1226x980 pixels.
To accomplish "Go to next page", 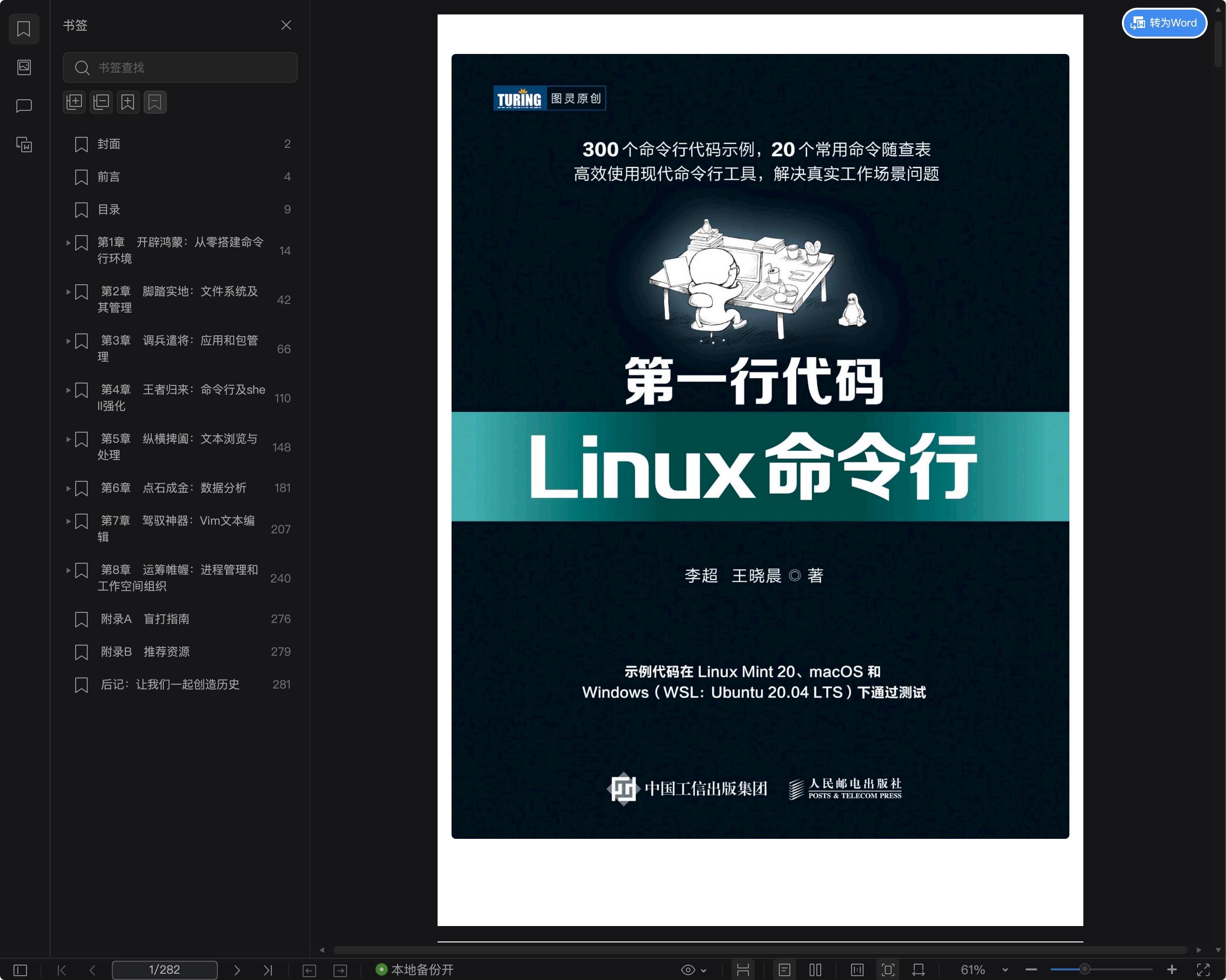I will (x=237, y=970).
